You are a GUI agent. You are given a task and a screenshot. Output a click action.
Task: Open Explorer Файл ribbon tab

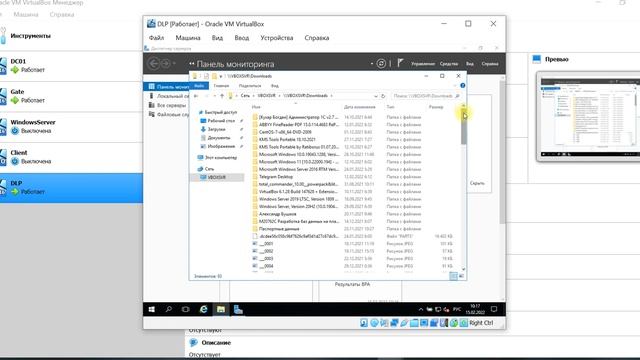pyautogui.click(x=199, y=86)
